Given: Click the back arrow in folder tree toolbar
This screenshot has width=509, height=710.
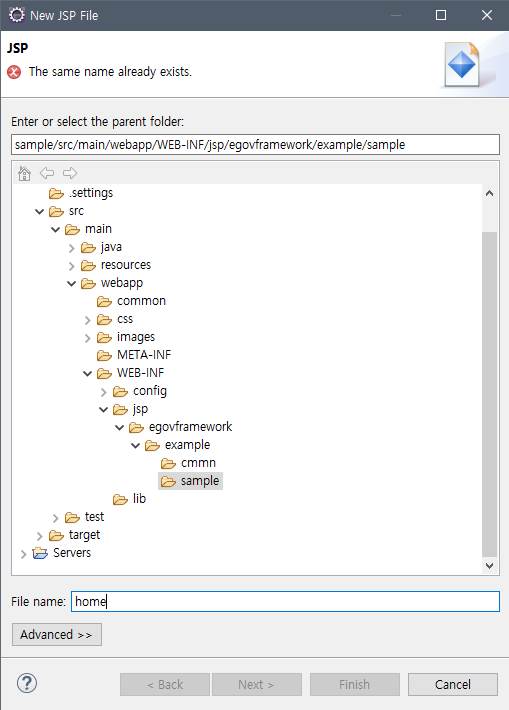Looking at the screenshot, I should 47,173.
